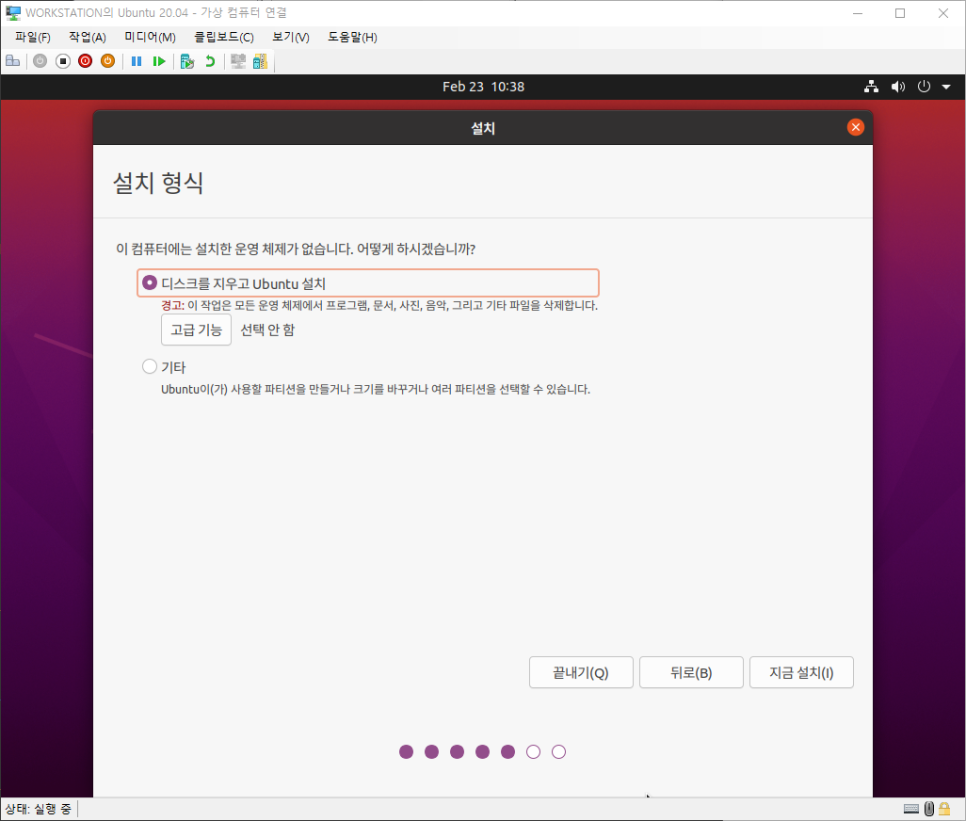
Task: Click the lock icon in status bar
Action: pyautogui.click(x=944, y=809)
